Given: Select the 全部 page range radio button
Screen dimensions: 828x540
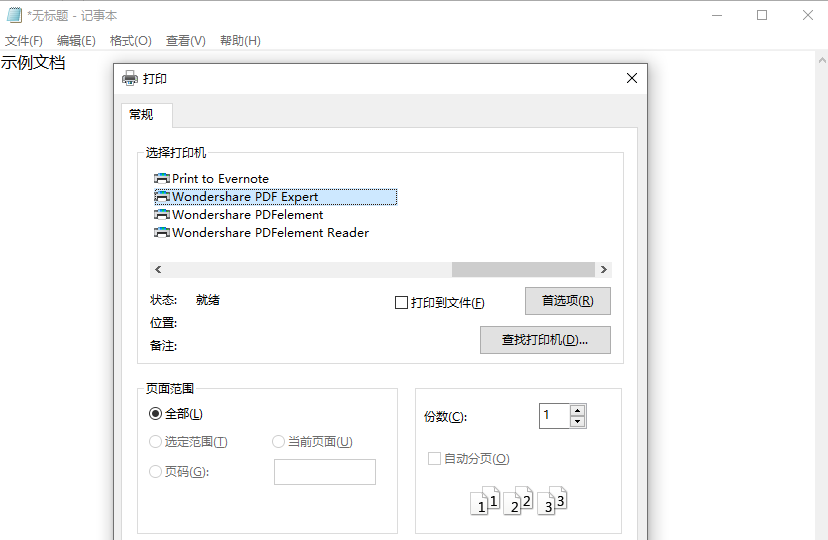Looking at the screenshot, I should point(155,414).
